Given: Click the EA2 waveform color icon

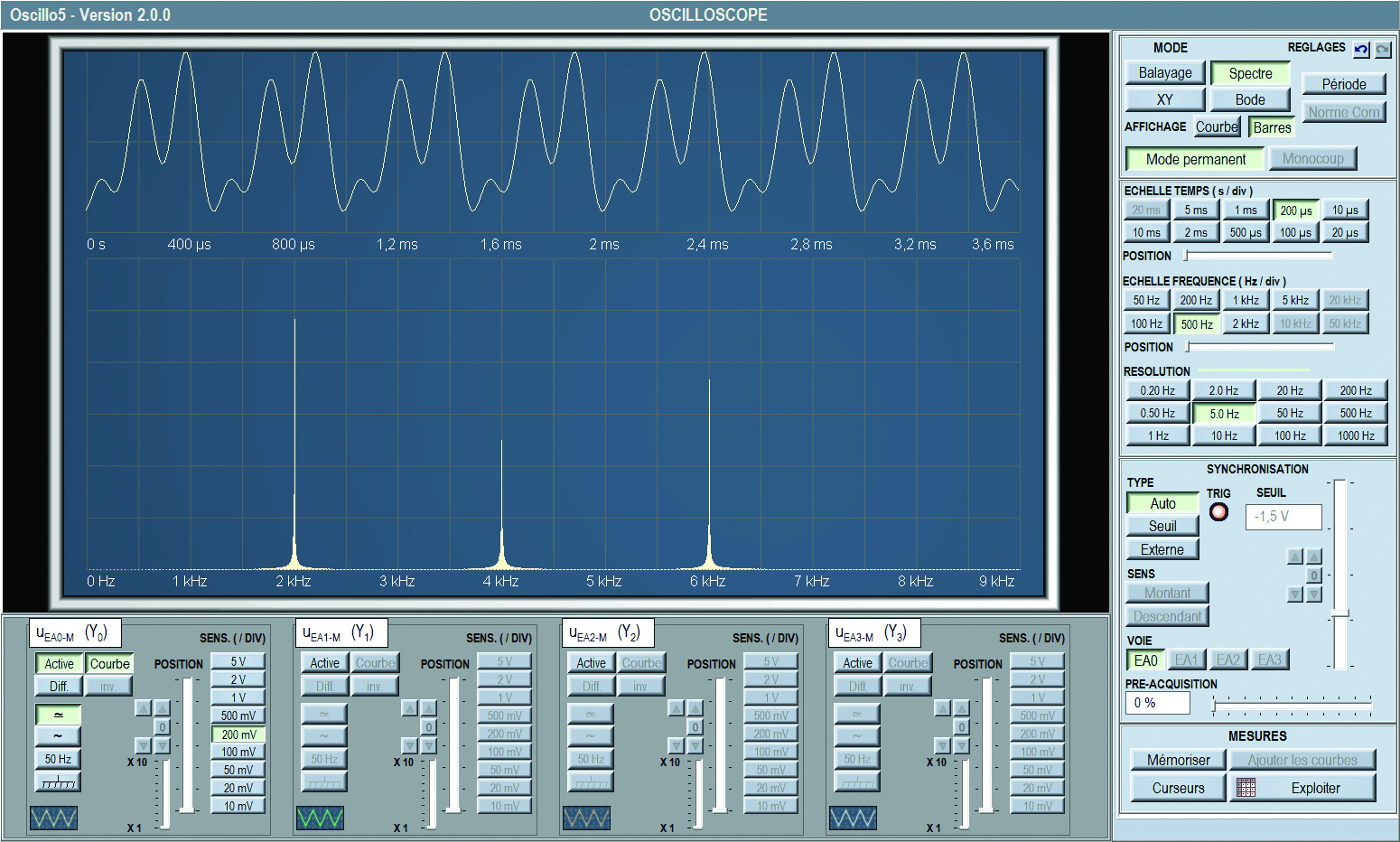Looking at the screenshot, I should pyautogui.click(x=586, y=819).
